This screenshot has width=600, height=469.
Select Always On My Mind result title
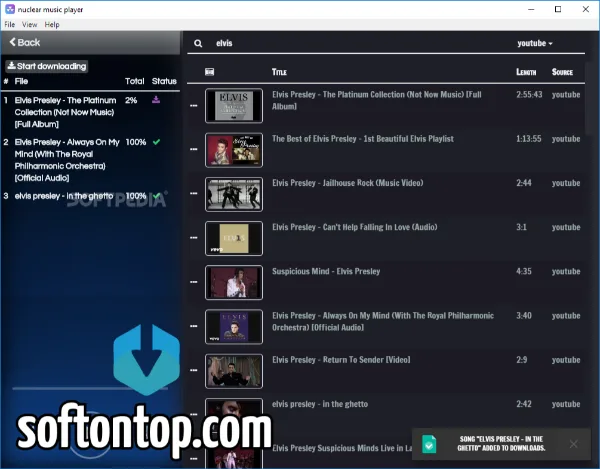pyautogui.click(x=383, y=321)
